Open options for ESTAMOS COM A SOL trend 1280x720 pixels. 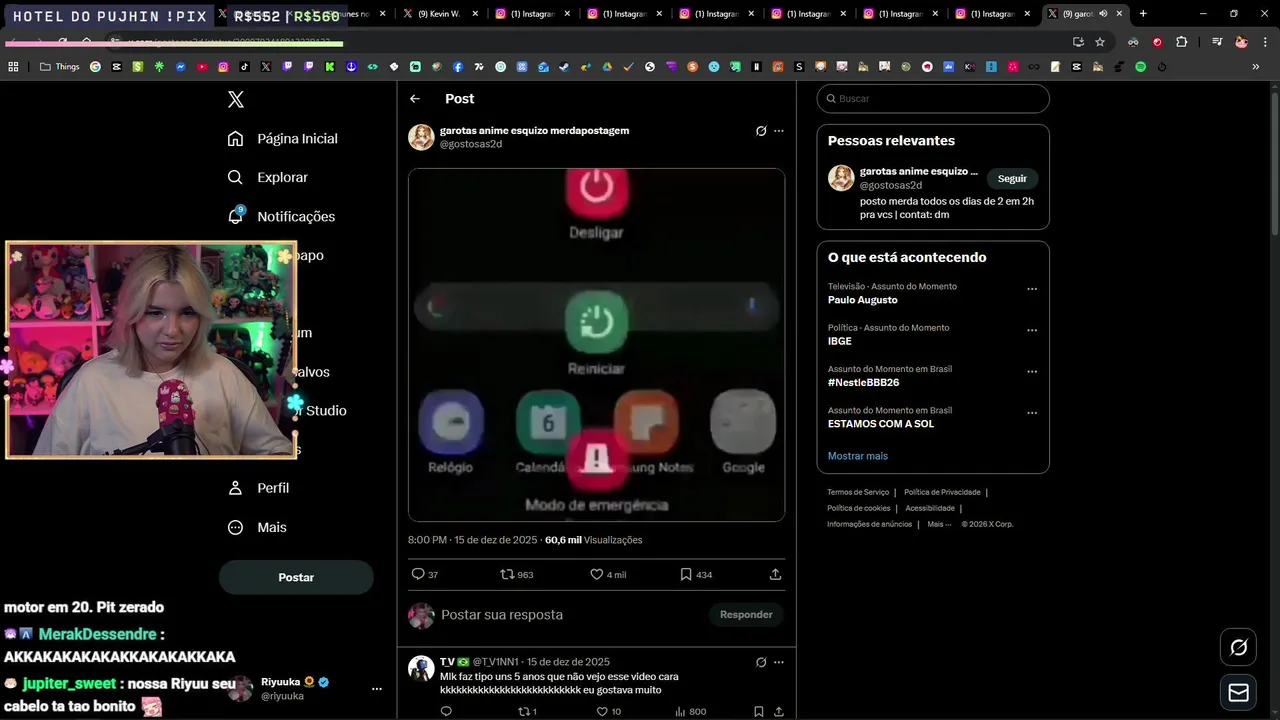click(x=1032, y=412)
